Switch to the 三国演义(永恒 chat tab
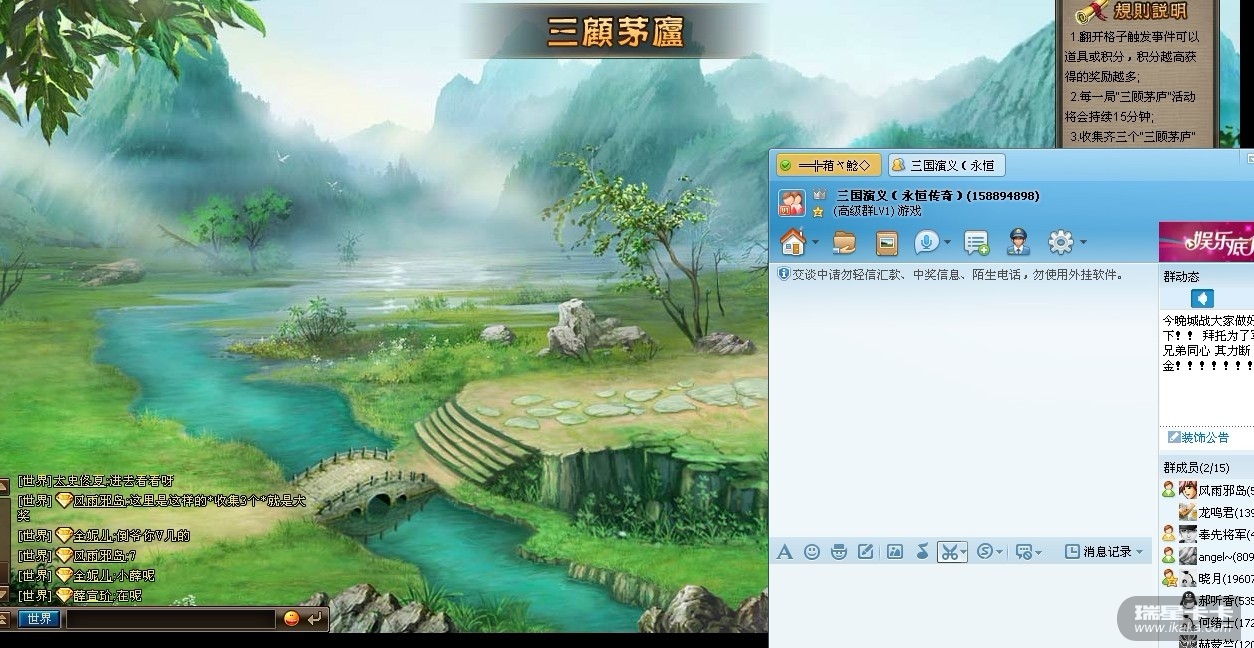The image size is (1254, 648). point(946,165)
